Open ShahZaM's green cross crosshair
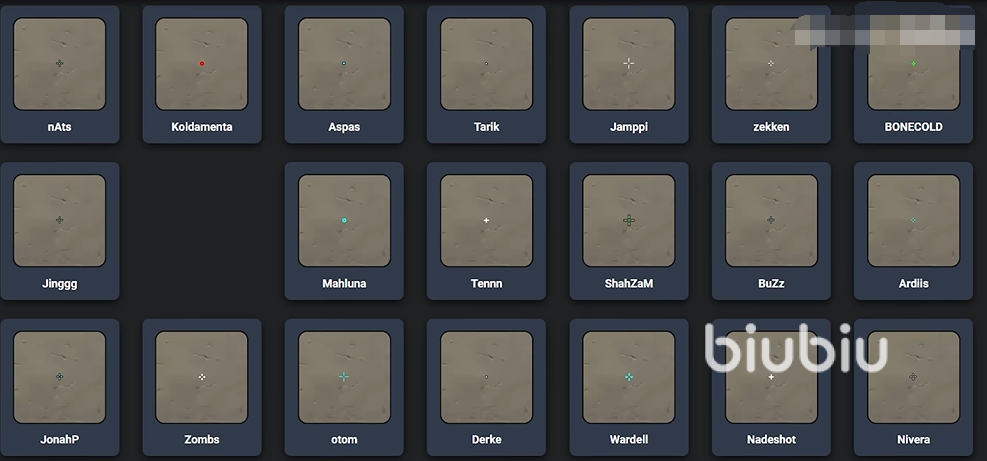The width and height of the screenshot is (987, 461). pos(629,220)
